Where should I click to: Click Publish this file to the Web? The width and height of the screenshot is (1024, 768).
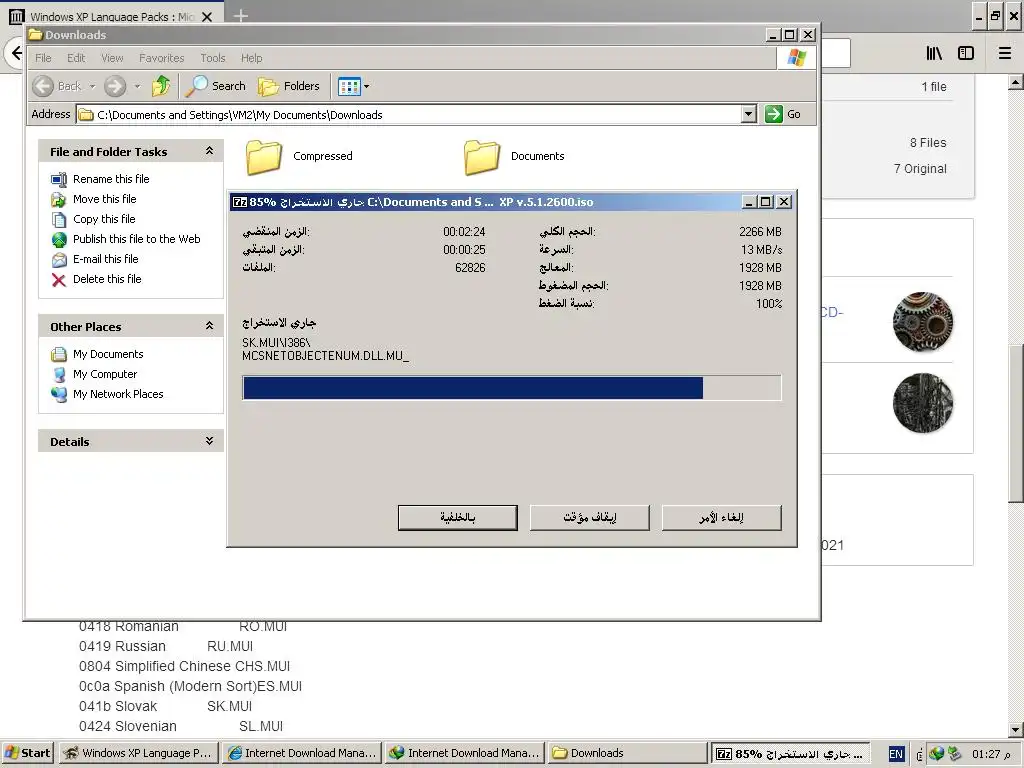136,239
